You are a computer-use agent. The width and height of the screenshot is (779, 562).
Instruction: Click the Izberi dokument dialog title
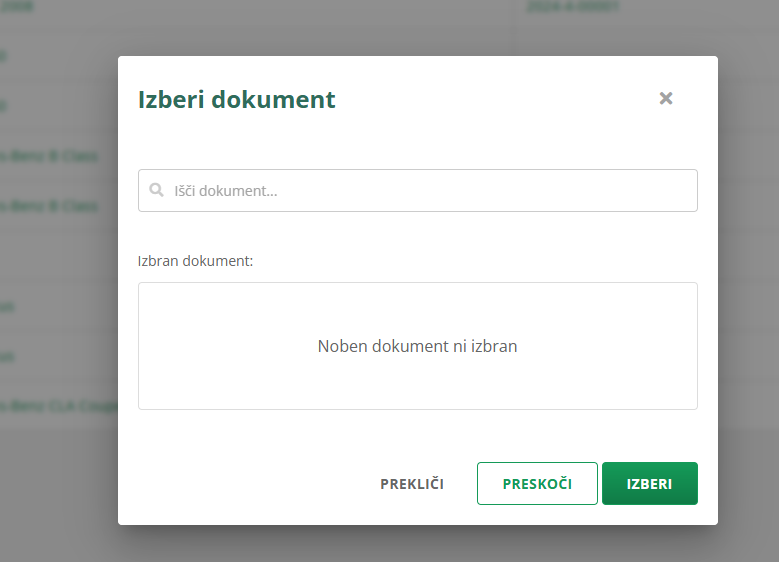[x=236, y=100]
